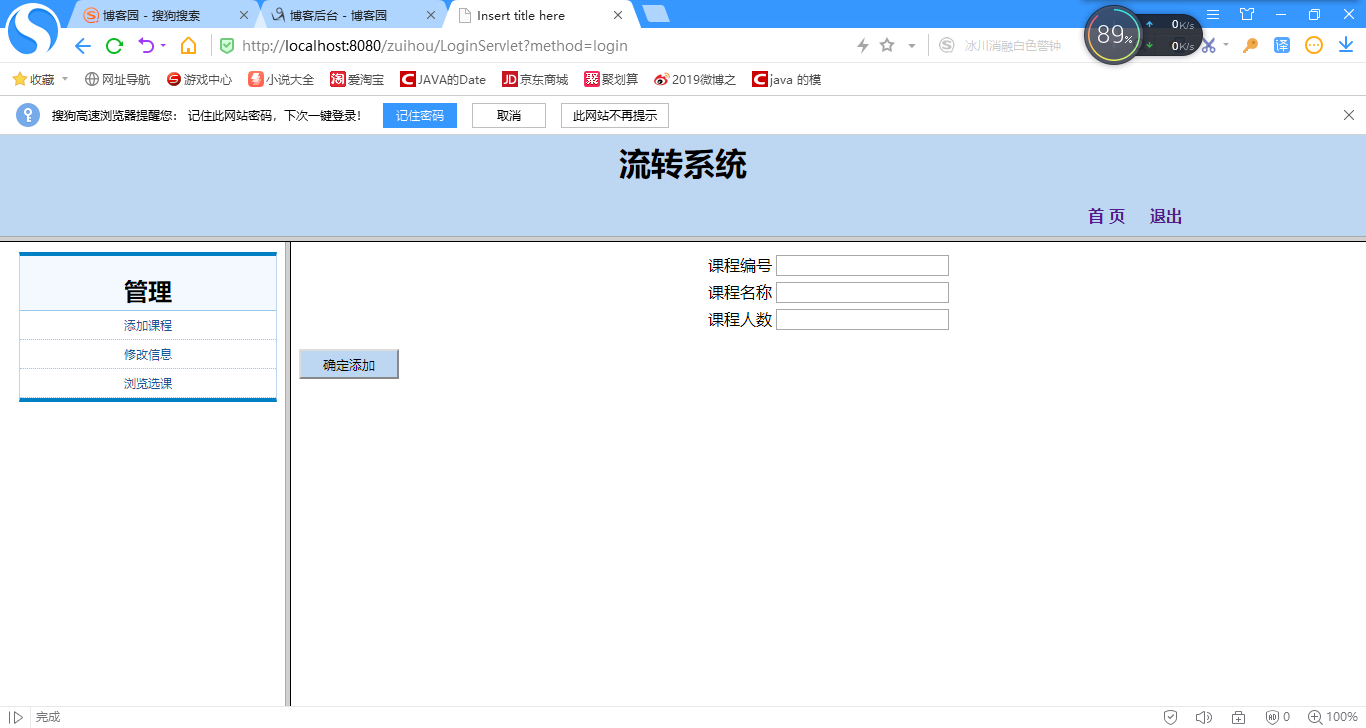The image size is (1366, 728).
Task: Click the 课程编号 input field
Action: click(x=862, y=266)
